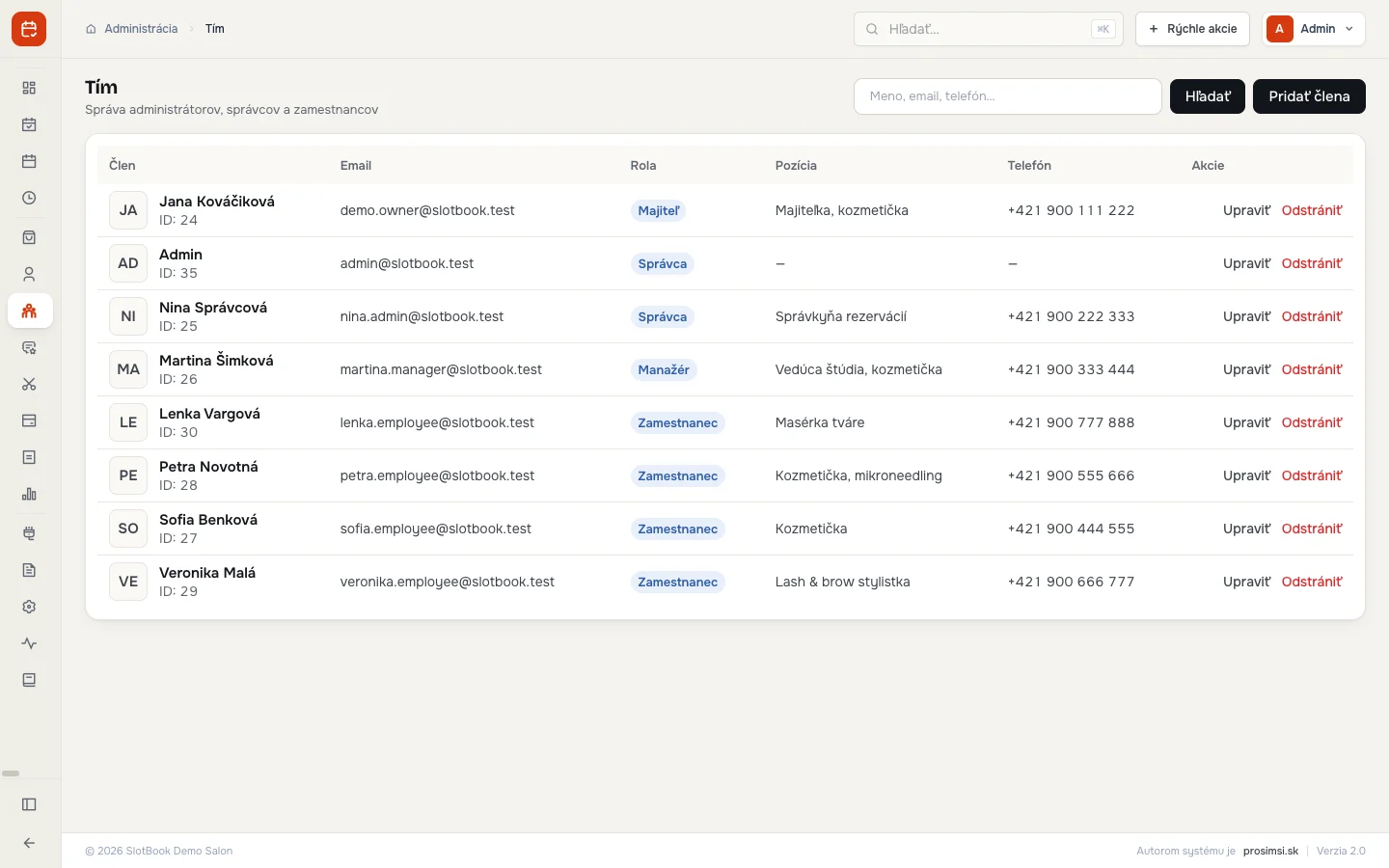Click Odstrániť for Jana Kováčiková
Screen dimensions: 1389x868
[x=1312, y=210]
